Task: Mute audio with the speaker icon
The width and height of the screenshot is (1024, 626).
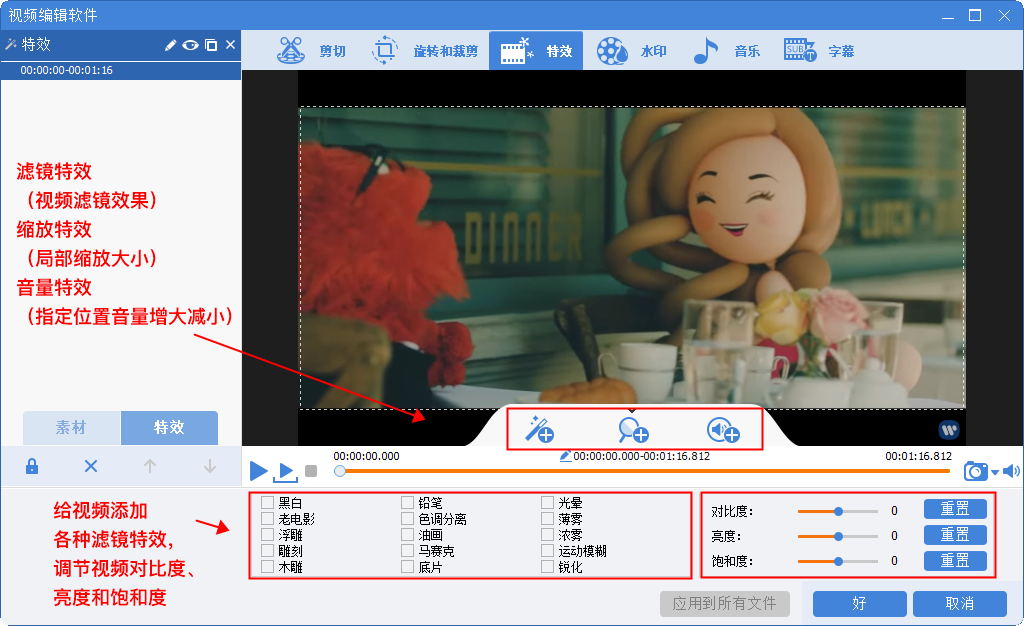Action: (1011, 471)
